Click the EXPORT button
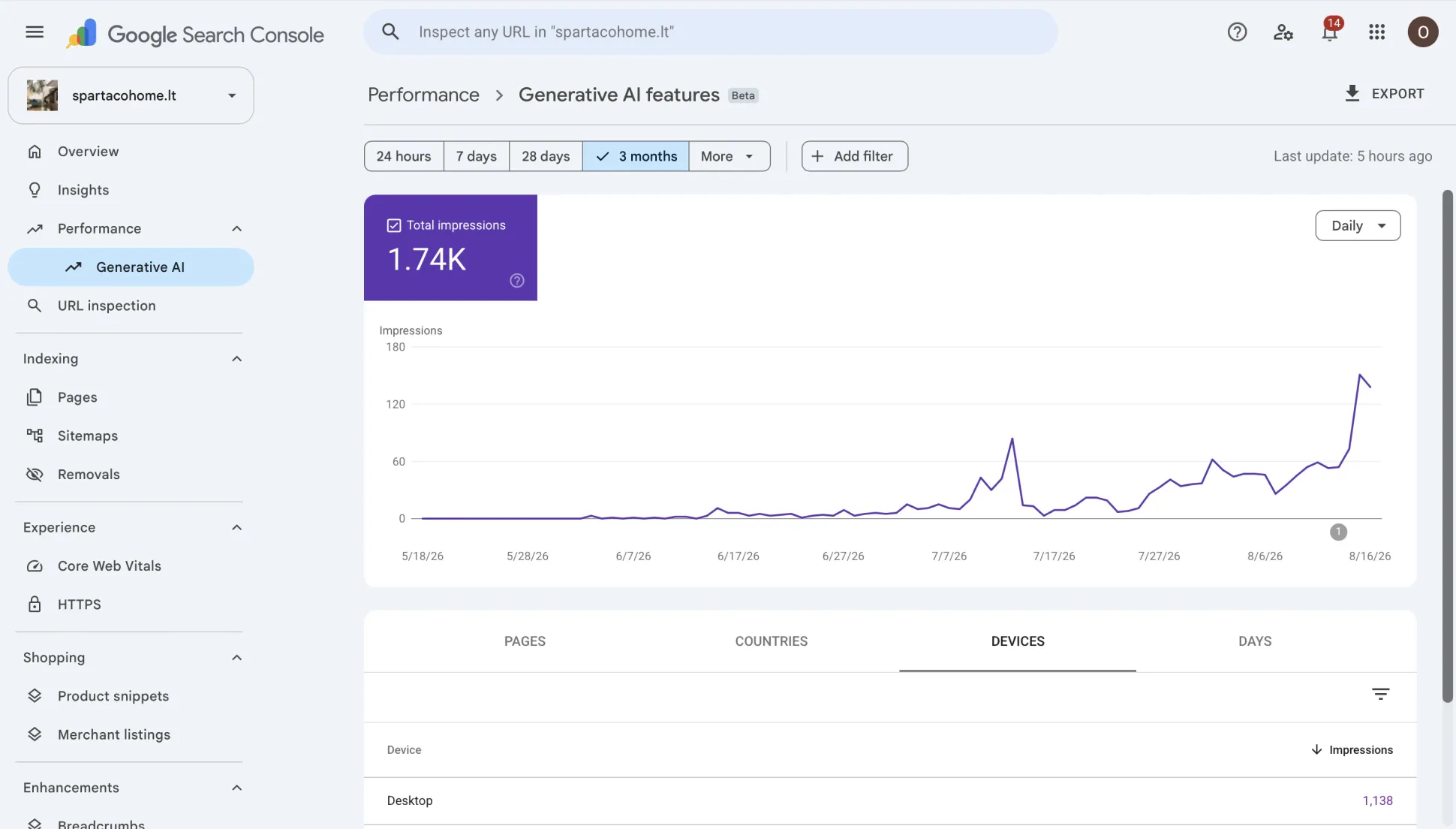The height and width of the screenshot is (829, 1456). 1385,94
